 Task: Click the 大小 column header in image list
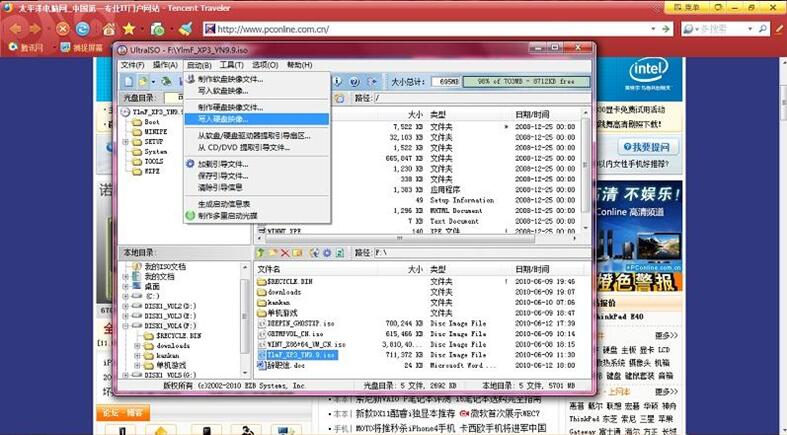coord(414,115)
